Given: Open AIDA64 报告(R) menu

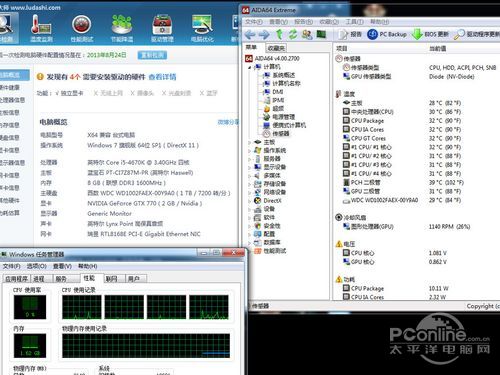Looking at the screenshot, I should tap(303, 22).
